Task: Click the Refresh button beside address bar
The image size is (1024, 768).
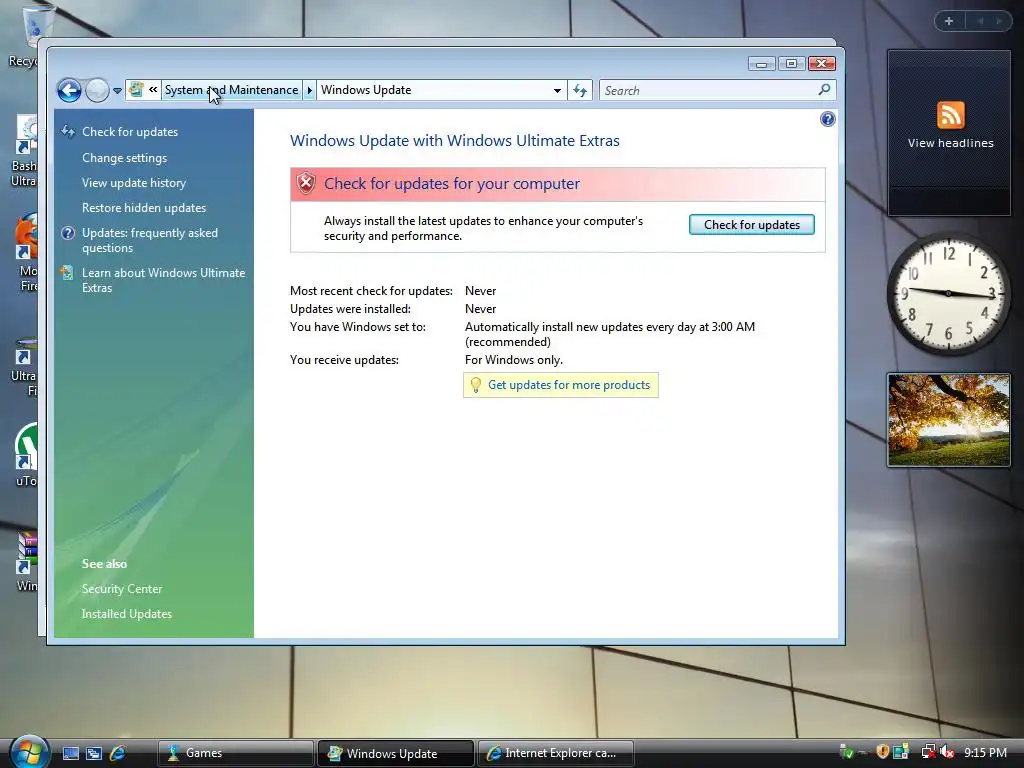Action: [580, 91]
